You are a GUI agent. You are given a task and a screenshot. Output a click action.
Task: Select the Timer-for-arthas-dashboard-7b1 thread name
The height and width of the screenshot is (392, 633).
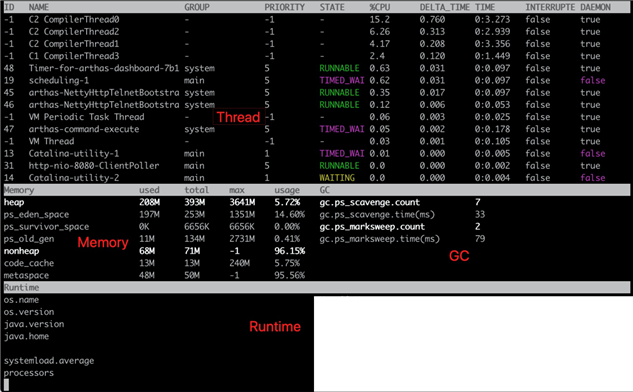104,68
